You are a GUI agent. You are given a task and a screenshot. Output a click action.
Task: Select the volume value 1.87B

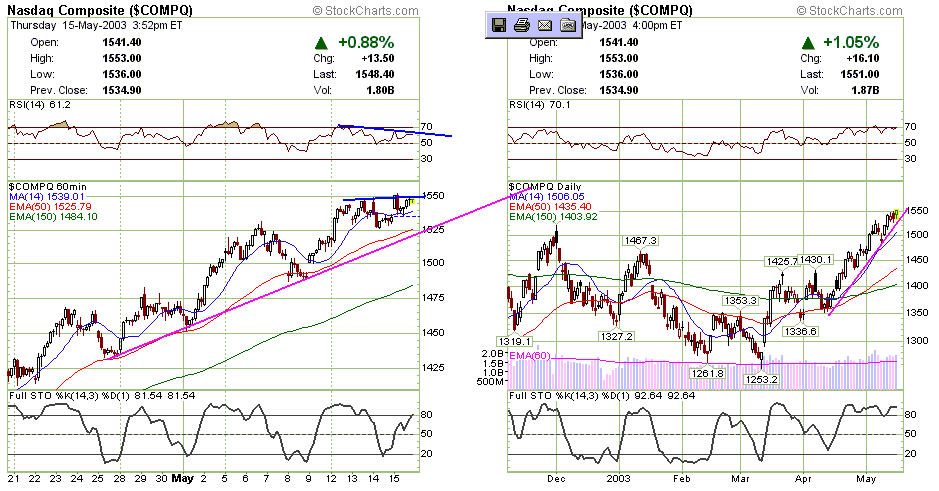tap(865, 90)
